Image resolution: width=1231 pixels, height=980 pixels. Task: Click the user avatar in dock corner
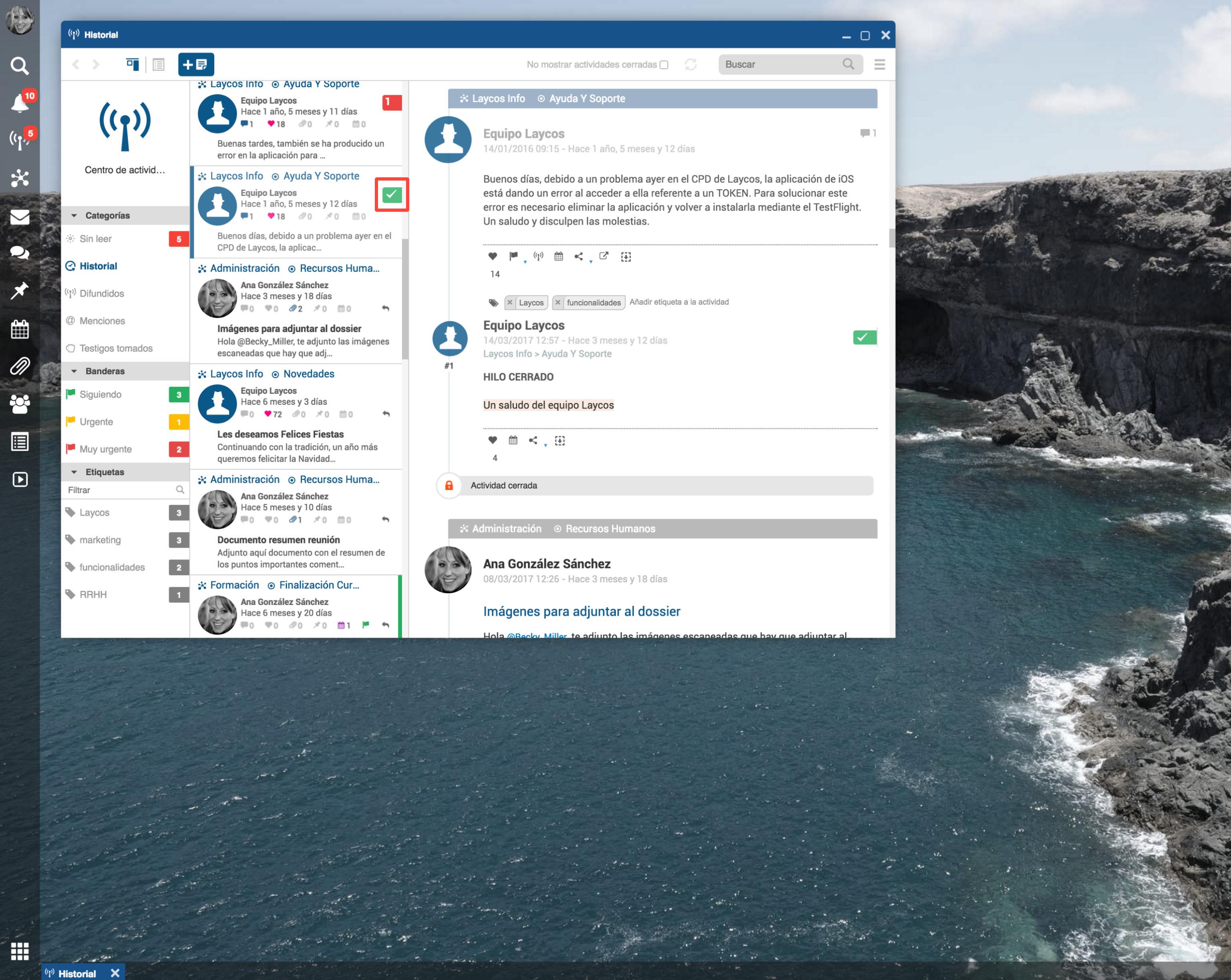point(19,19)
